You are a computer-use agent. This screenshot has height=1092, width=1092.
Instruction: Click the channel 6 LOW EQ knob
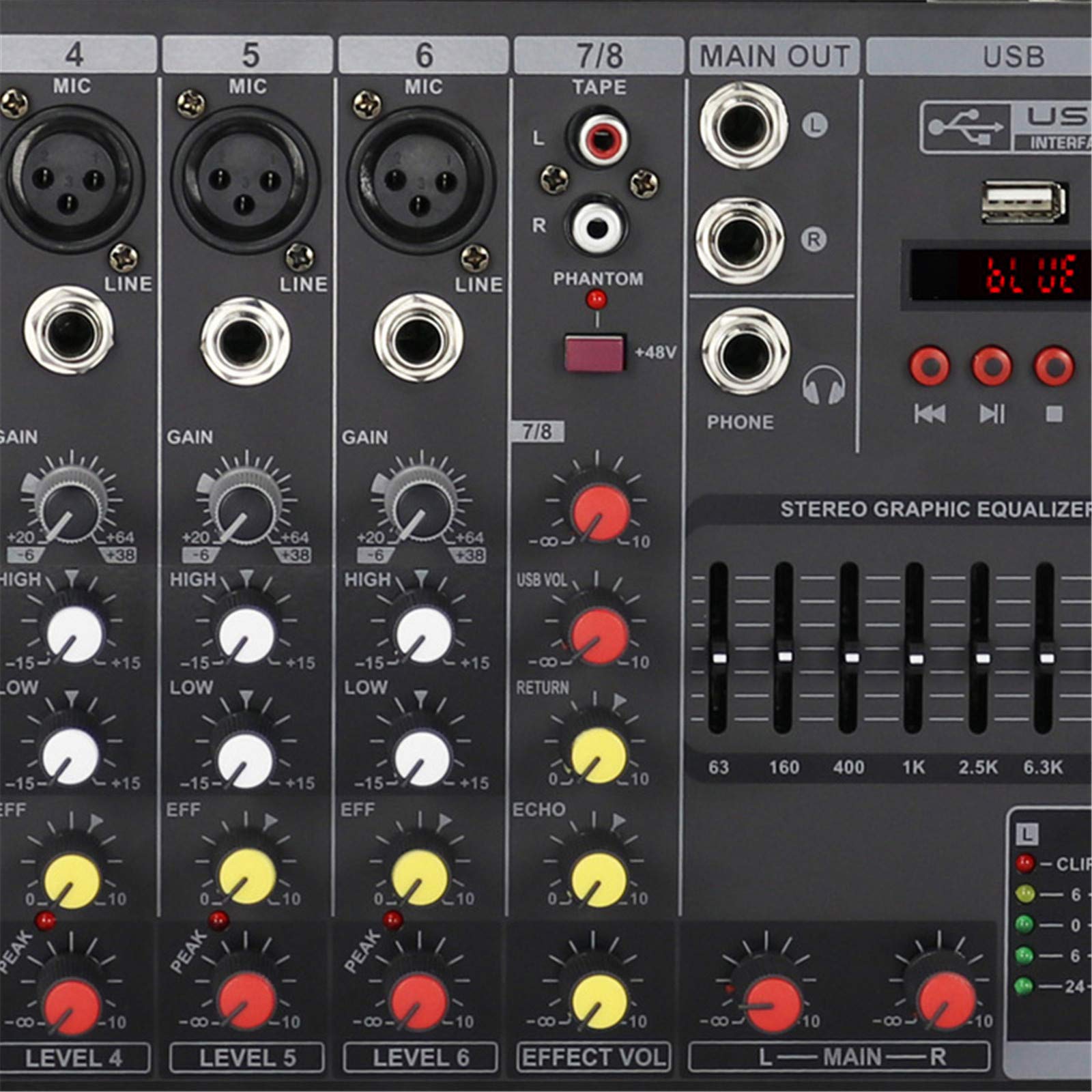(x=422, y=758)
